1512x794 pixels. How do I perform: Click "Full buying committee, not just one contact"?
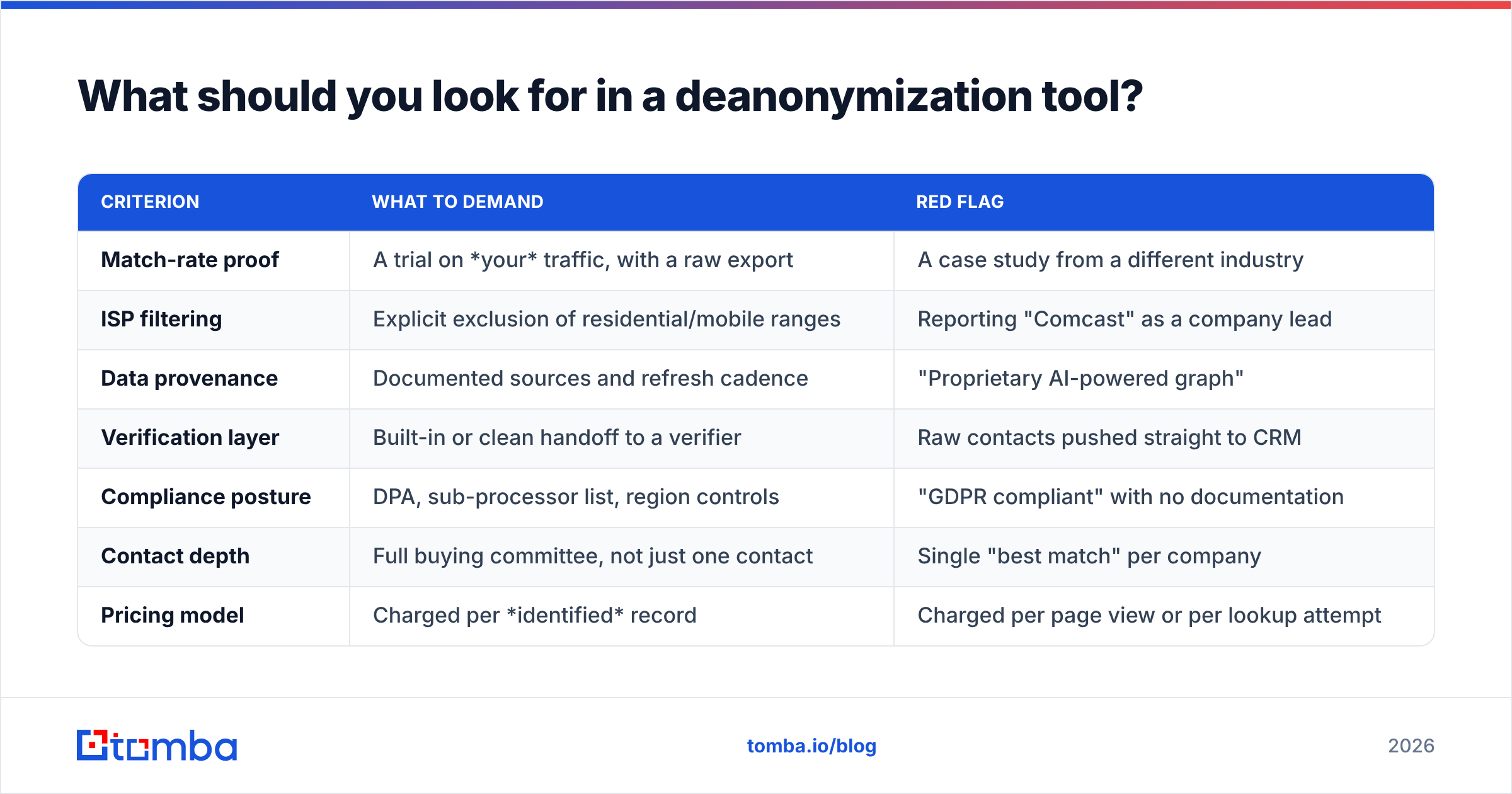click(593, 556)
